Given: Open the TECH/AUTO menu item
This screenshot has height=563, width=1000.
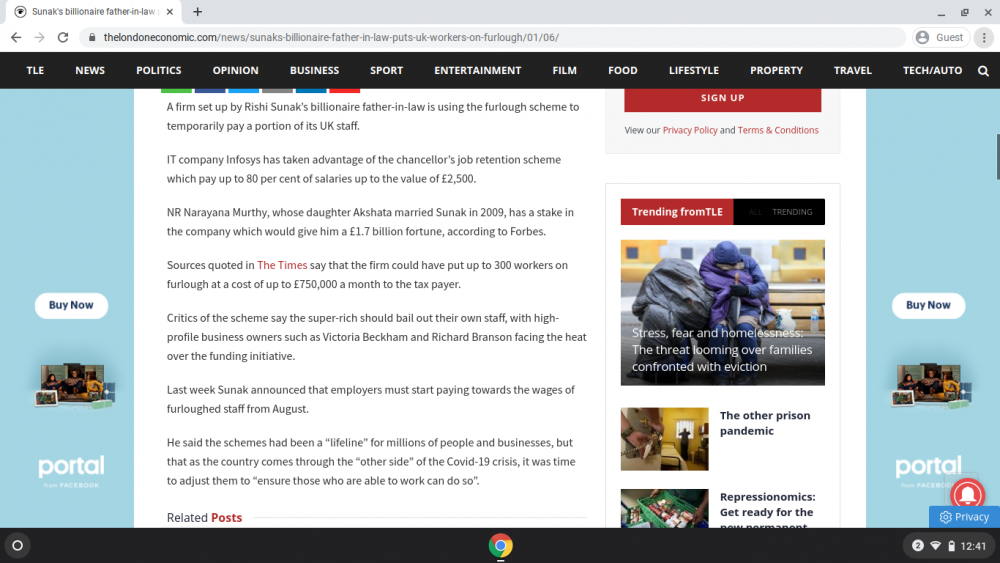Looking at the screenshot, I should click(x=932, y=71).
